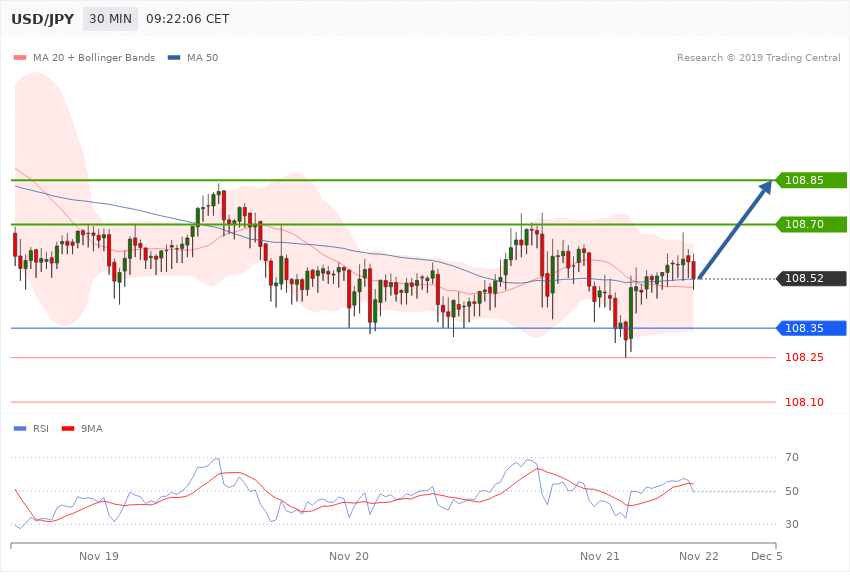Screen dimensions: 850x576
Task: Click the 108.85 resistance price tag
Action: [x=810, y=180]
